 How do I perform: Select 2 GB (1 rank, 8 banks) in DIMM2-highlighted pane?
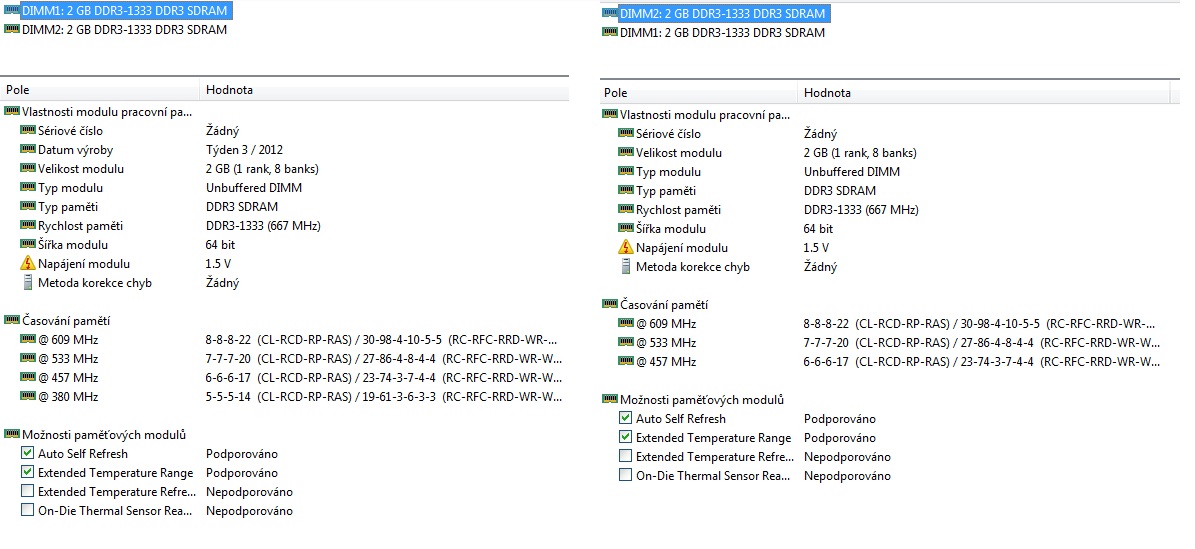[x=860, y=152]
